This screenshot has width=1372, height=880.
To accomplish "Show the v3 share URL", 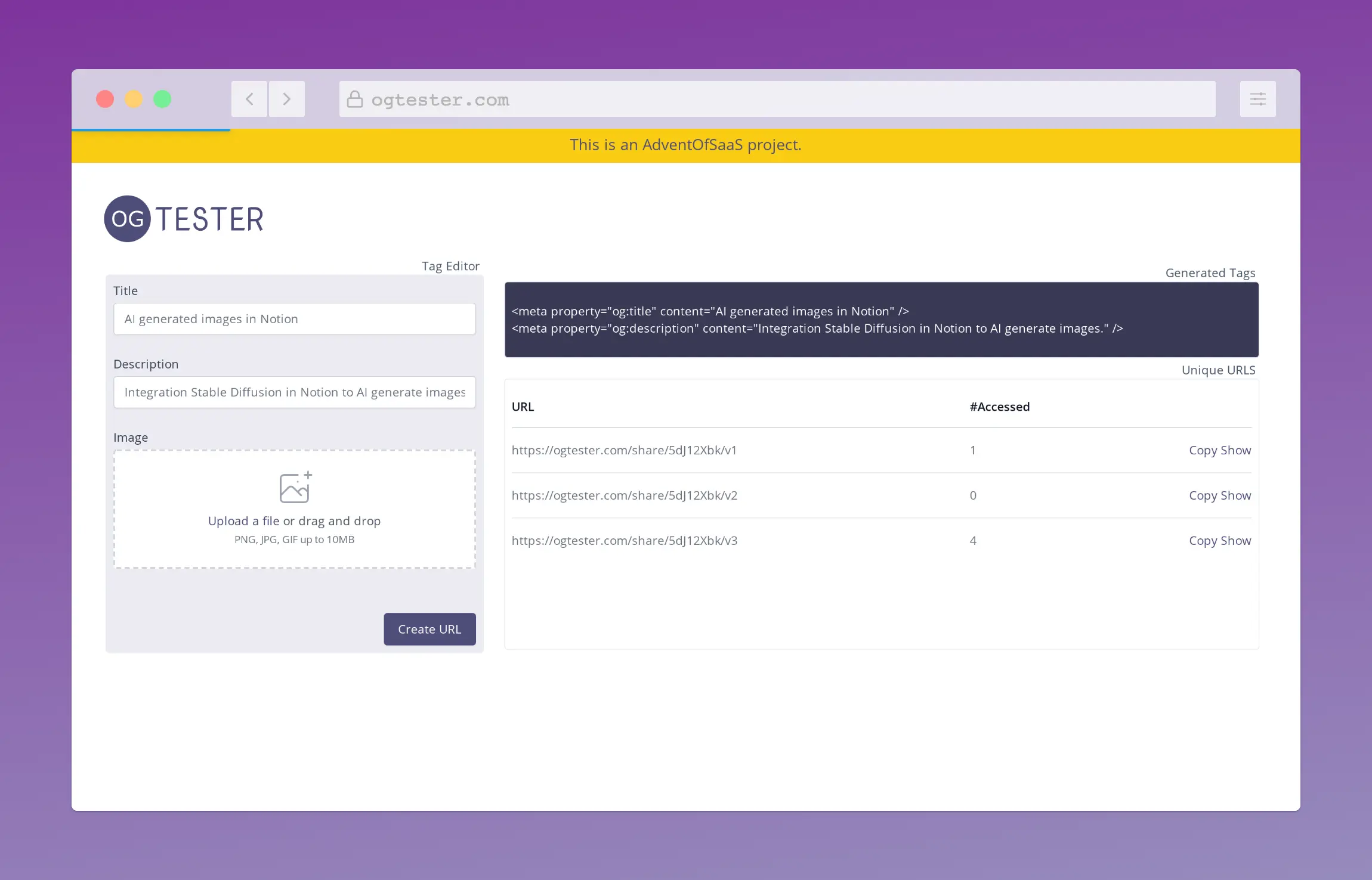I will 1236,541.
